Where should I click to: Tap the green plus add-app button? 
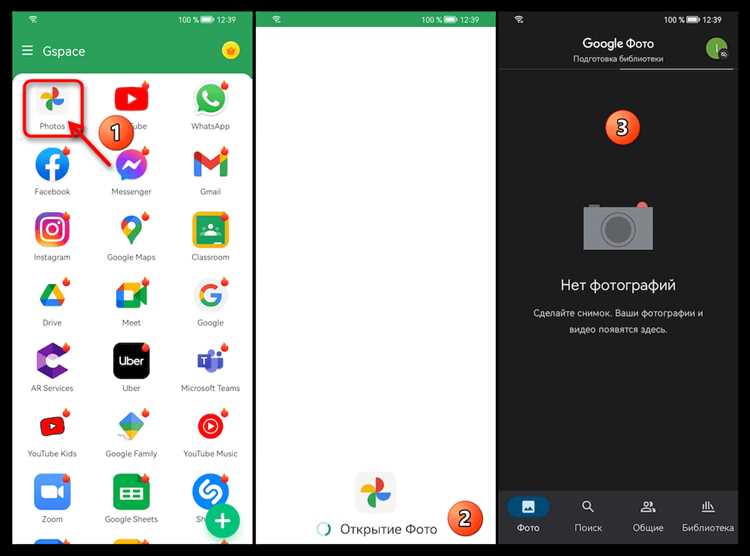[222, 521]
